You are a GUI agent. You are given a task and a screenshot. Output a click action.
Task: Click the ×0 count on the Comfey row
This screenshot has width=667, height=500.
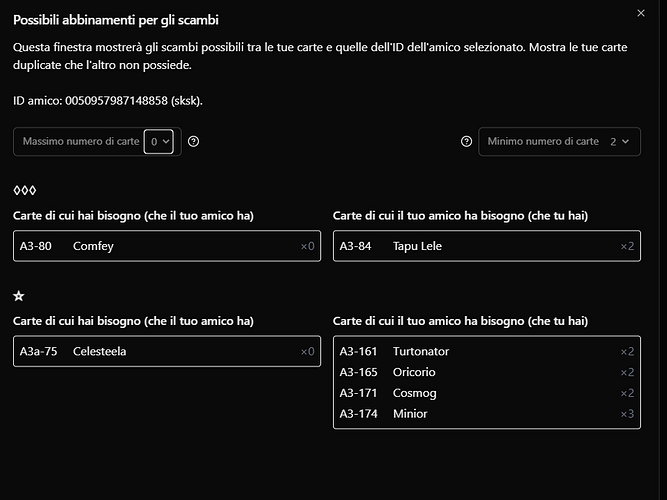click(x=307, y=246)
